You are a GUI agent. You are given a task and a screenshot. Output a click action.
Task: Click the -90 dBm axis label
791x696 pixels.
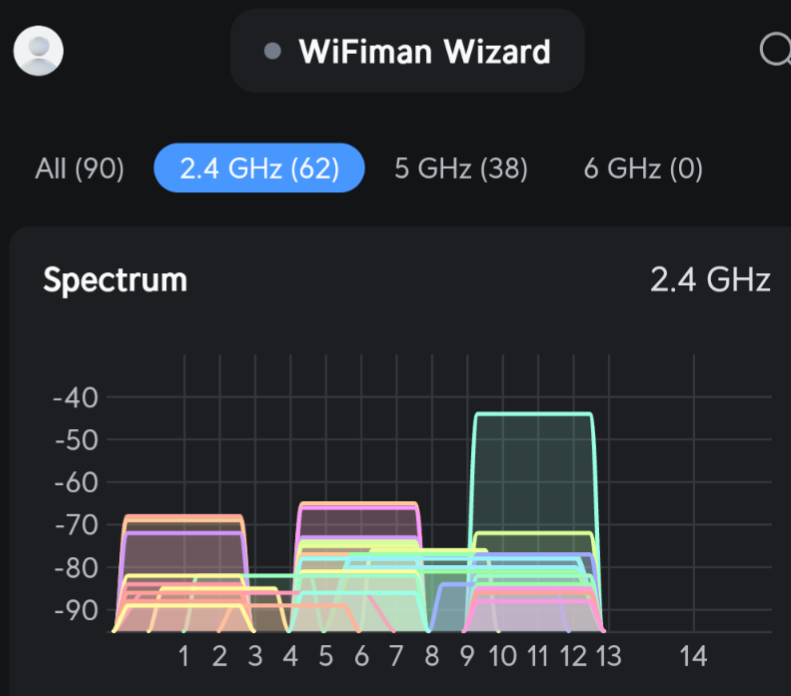pos(74,610)
